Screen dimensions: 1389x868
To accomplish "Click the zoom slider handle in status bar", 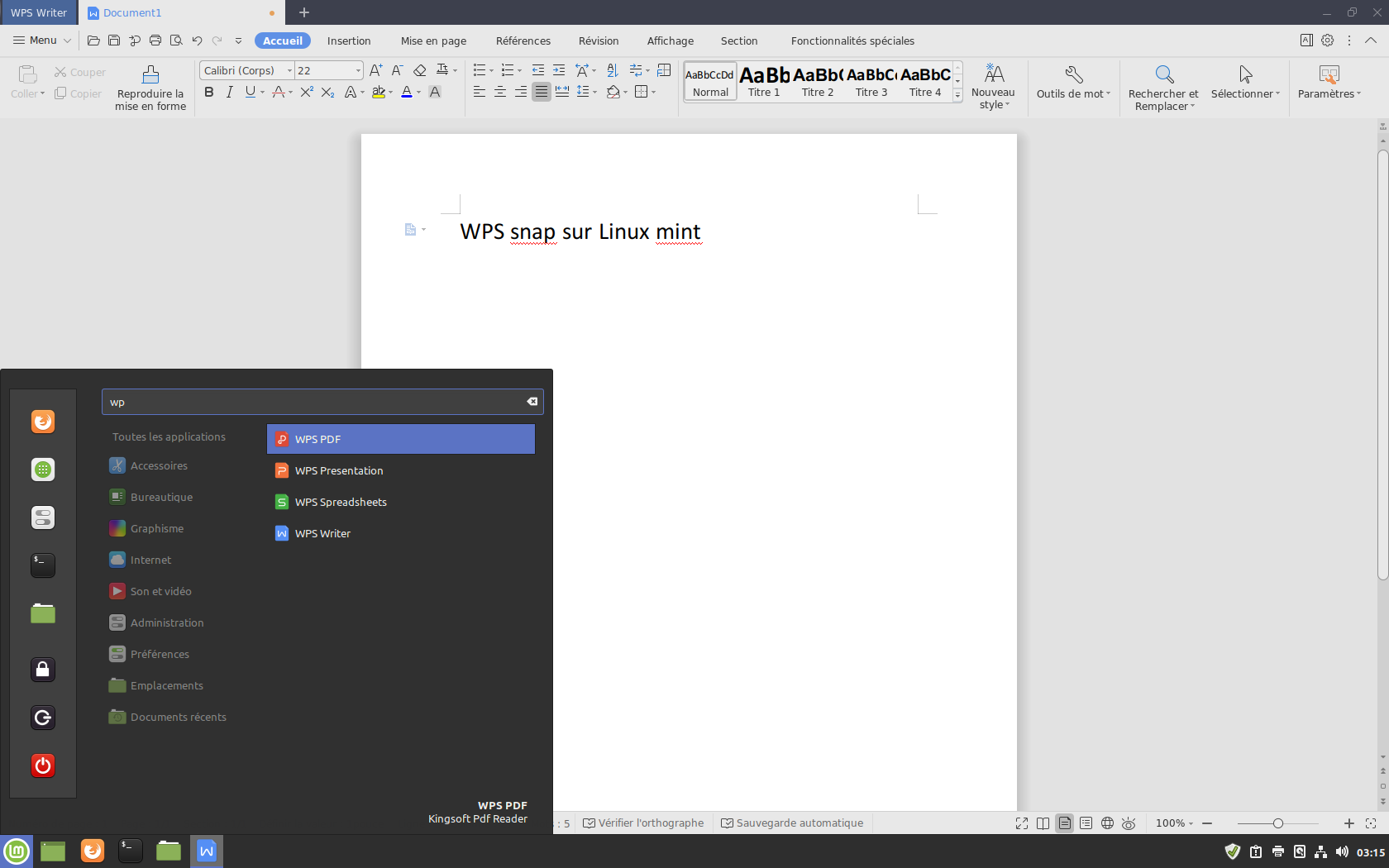I will pos(1278,823).
